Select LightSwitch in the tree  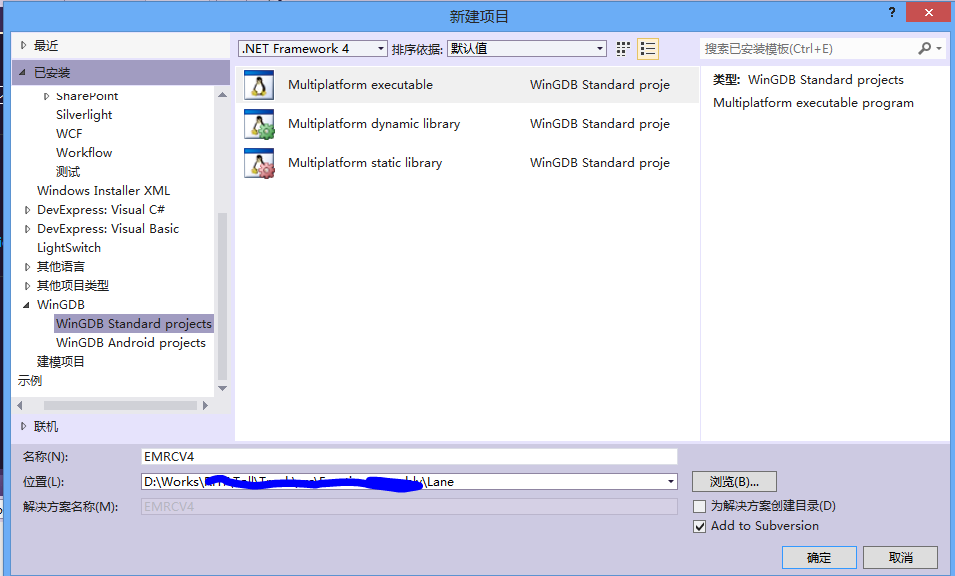[x=69, y=248]
